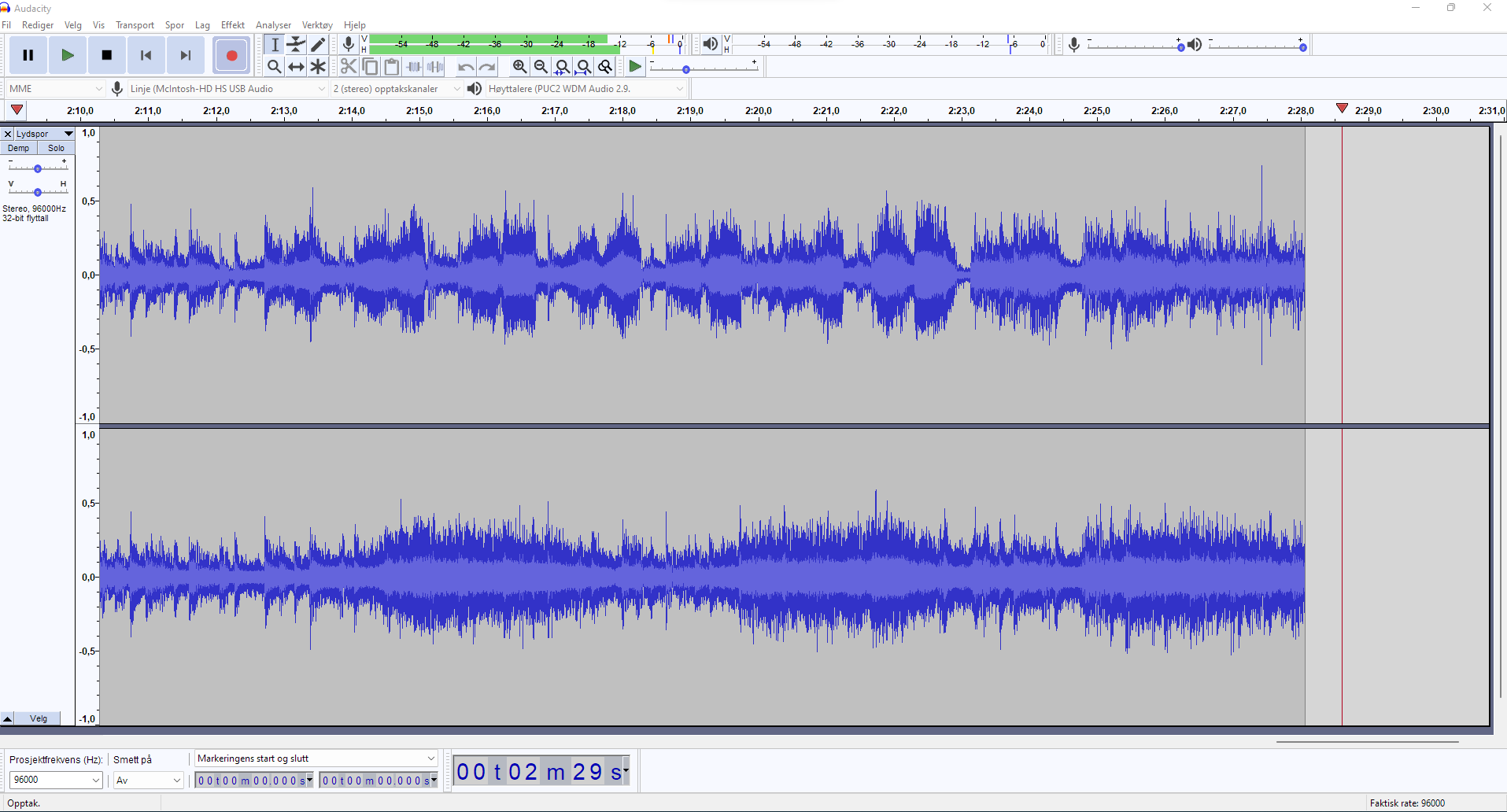
Task: Open the Rediger menu
Action: pos(38,25)
